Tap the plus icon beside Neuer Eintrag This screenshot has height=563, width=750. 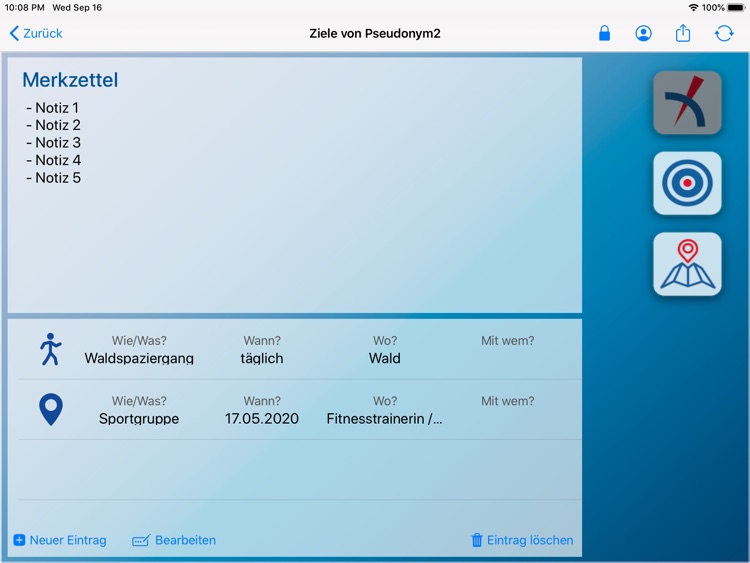pyautogui.click(x=19, y=540)
